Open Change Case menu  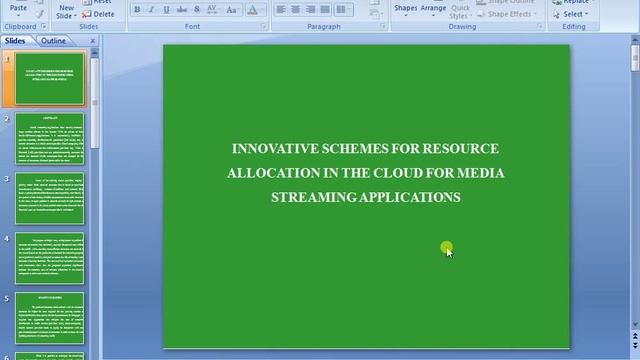232,9
